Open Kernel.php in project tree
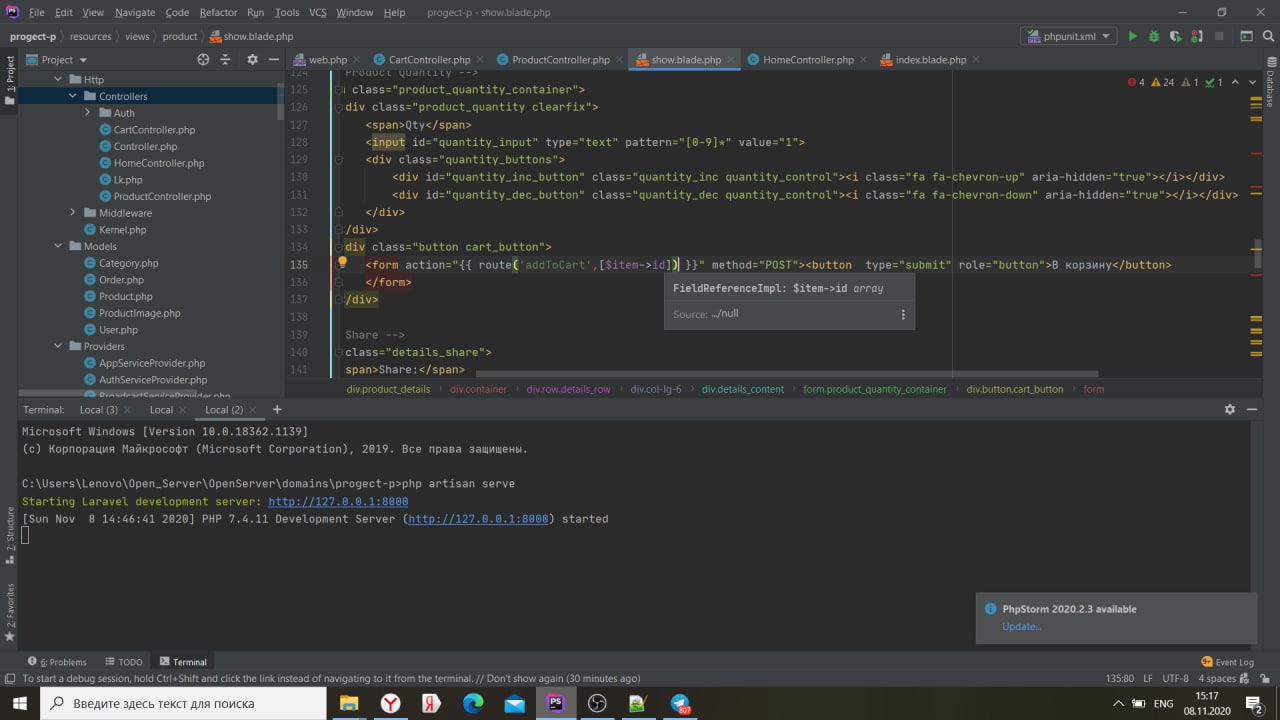 (122, 230)
